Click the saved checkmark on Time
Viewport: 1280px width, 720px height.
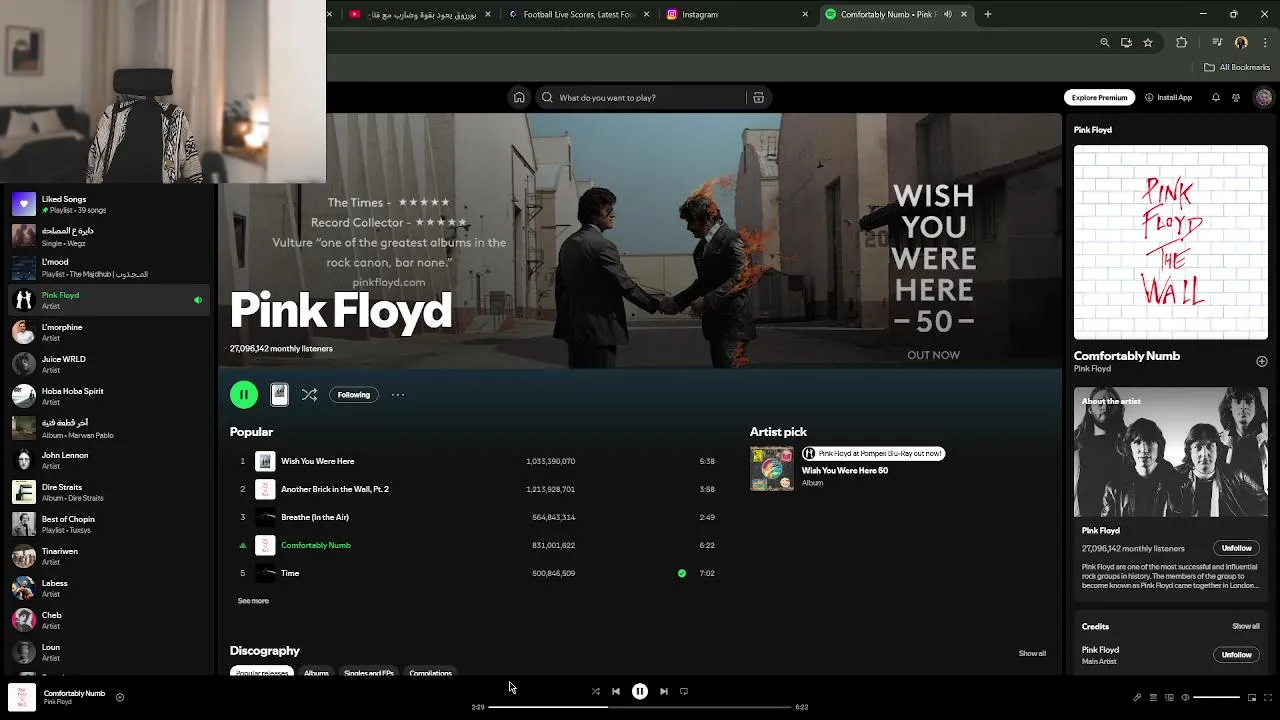(x=682, y=573)
